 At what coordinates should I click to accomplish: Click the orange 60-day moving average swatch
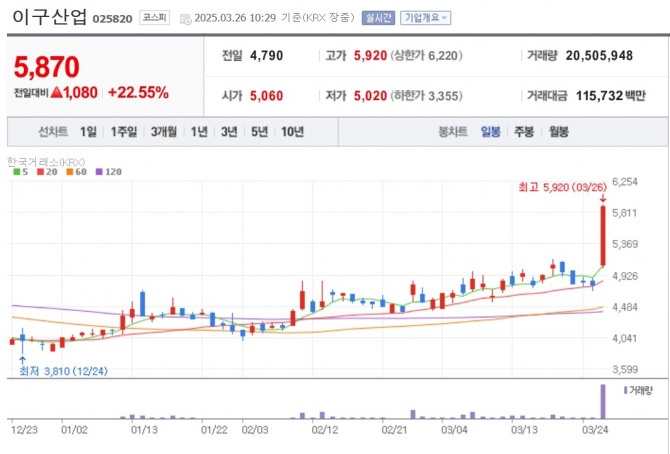(70, 172)
